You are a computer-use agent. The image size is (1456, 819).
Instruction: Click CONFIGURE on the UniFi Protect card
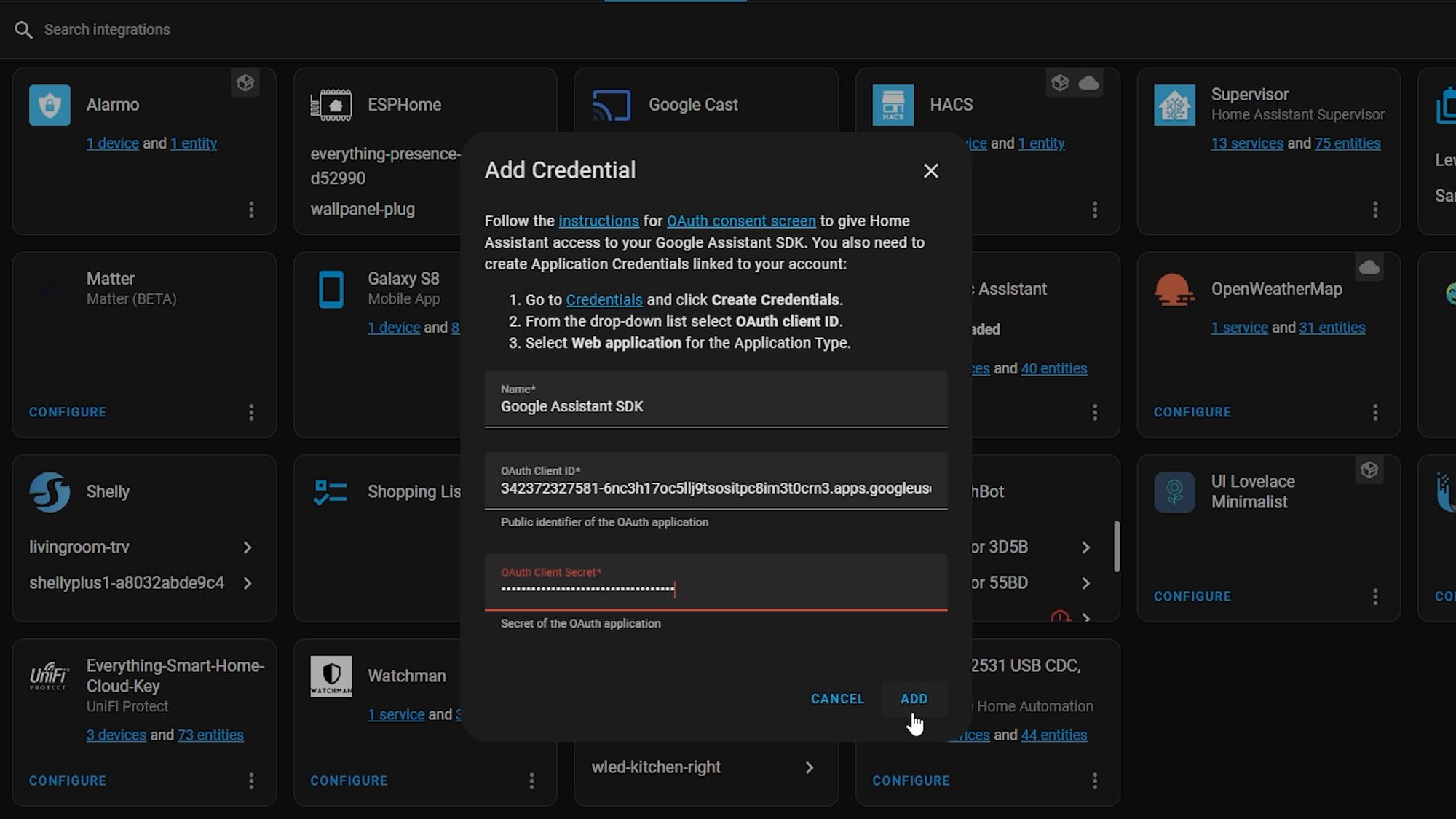(68, 781)
